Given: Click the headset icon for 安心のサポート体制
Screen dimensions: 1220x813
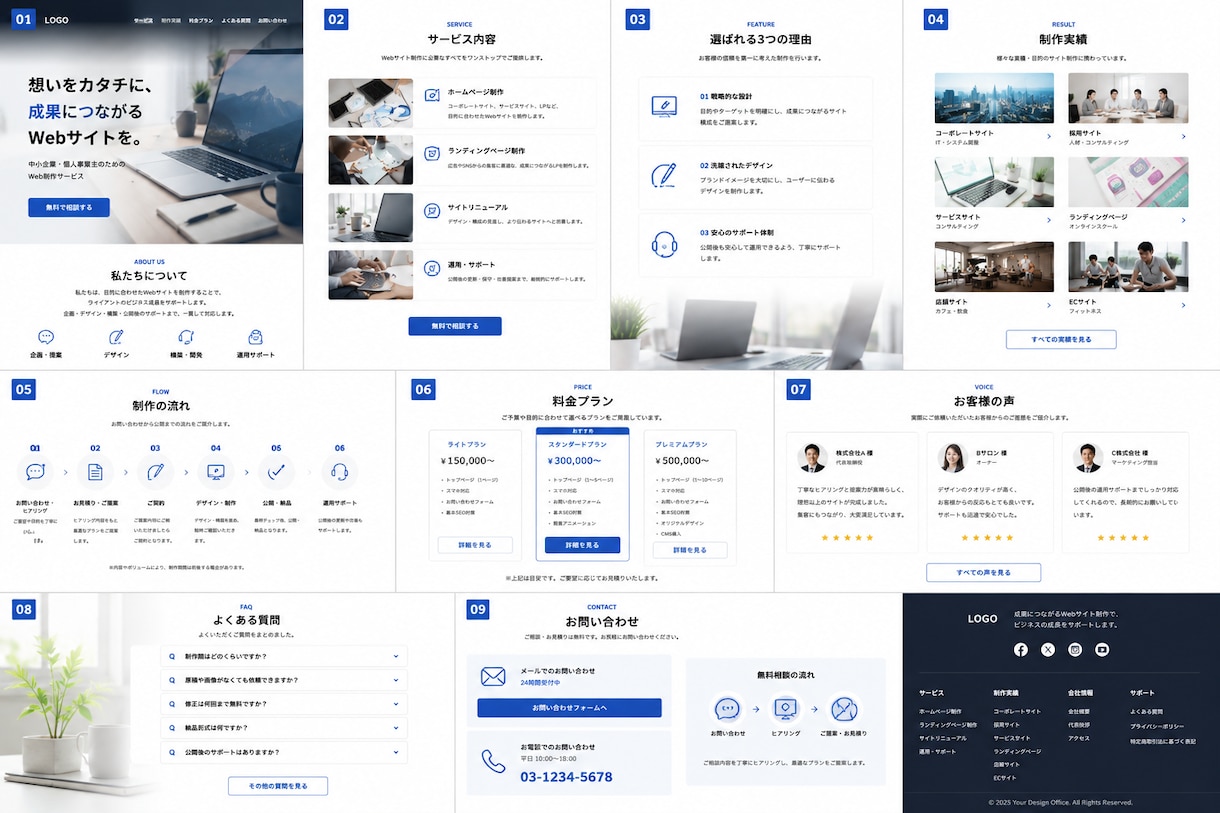Looking at the screenshot, I should [665, 243].
